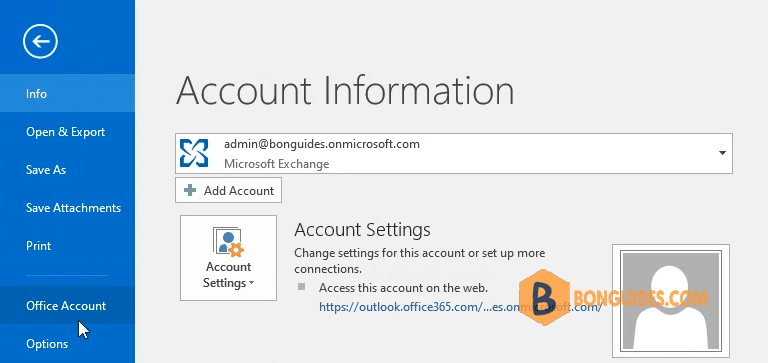The width and height of the screenshot is (768, 363).
Task: Expand the account selector dropdown arrow
Action: click(722, 153)
